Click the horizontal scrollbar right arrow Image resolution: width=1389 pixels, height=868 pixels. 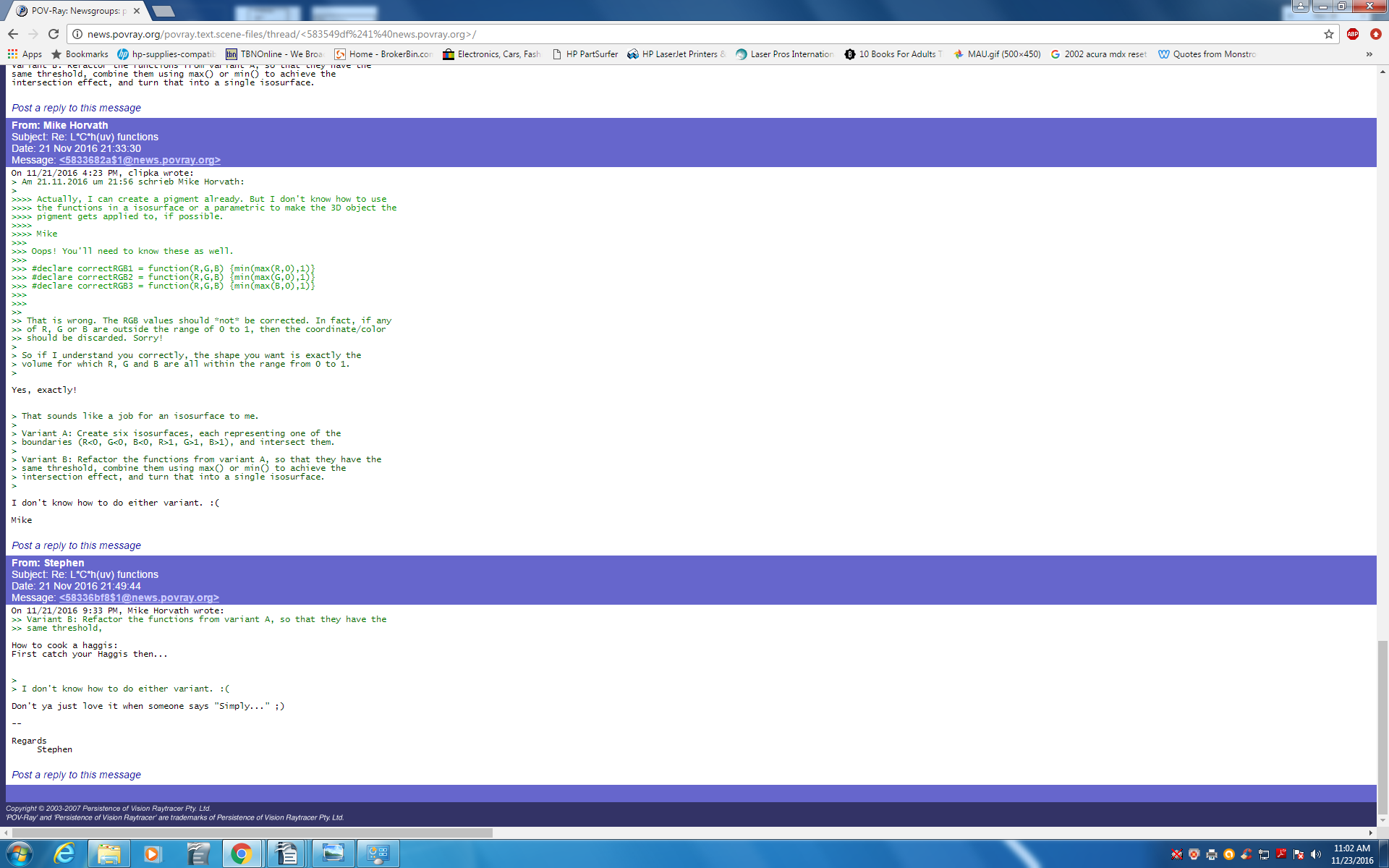[x=1370, y=833]
